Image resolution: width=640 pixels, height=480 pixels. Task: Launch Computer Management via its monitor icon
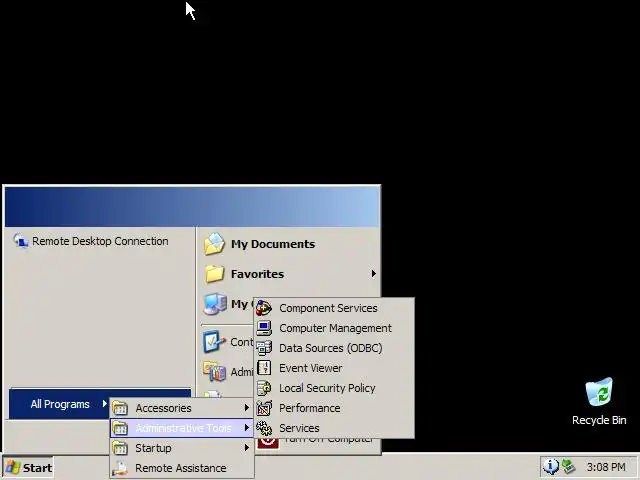point(264,328)
